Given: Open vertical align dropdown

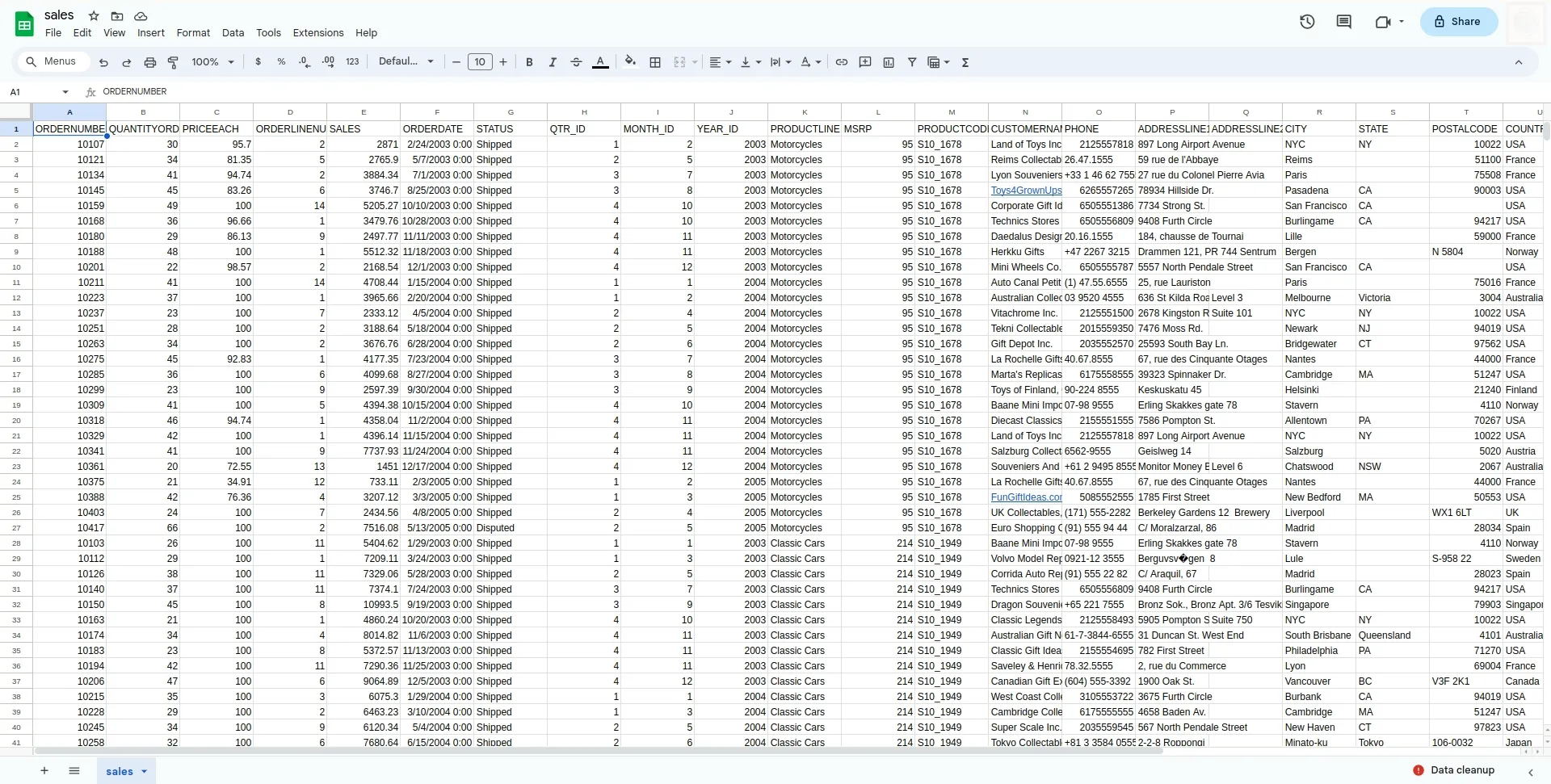Looking at the screenshot, I should click(750, 62).
